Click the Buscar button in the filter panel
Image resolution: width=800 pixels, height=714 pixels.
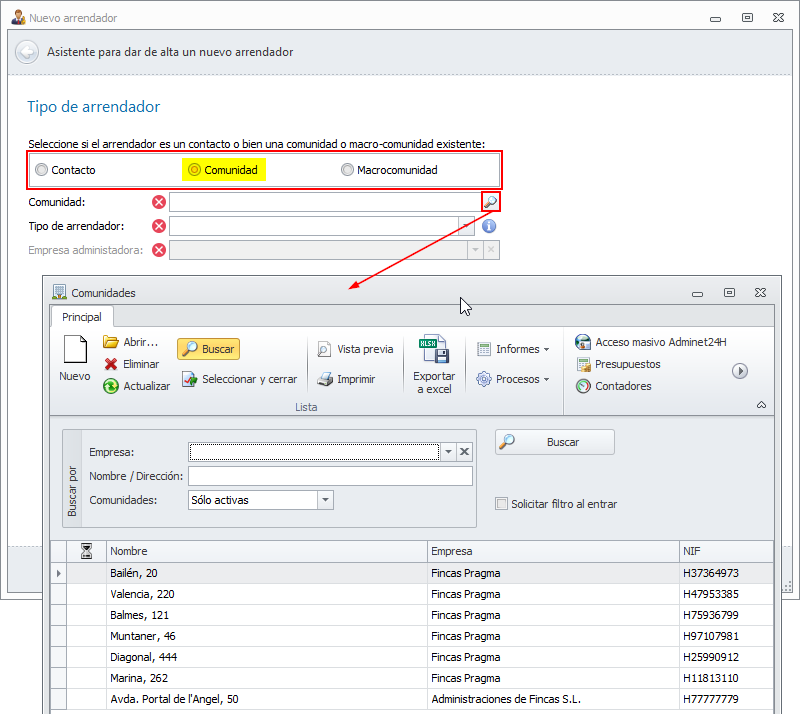tap(555, 442)
